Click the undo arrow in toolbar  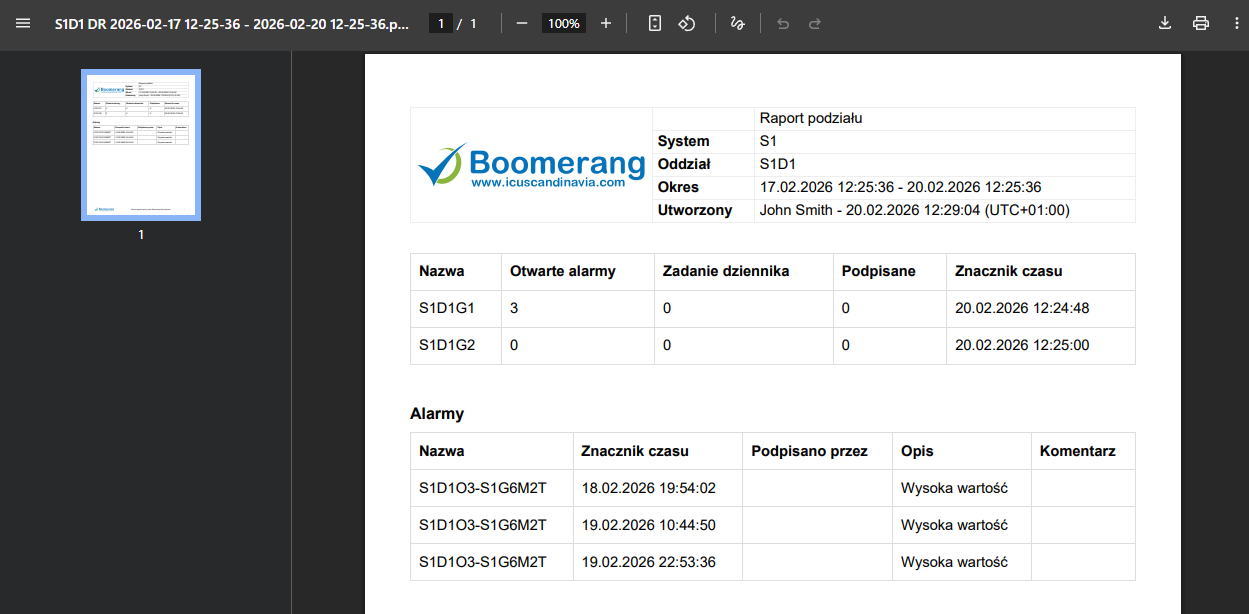pyautogui.click(x=783, y=23)
